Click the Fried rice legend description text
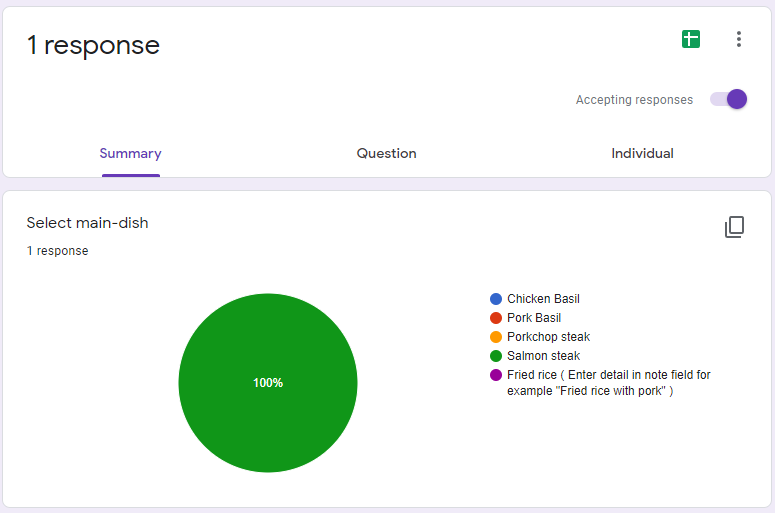Image resolution: width=775 pixels, height=513 pixels. point(608,383)
